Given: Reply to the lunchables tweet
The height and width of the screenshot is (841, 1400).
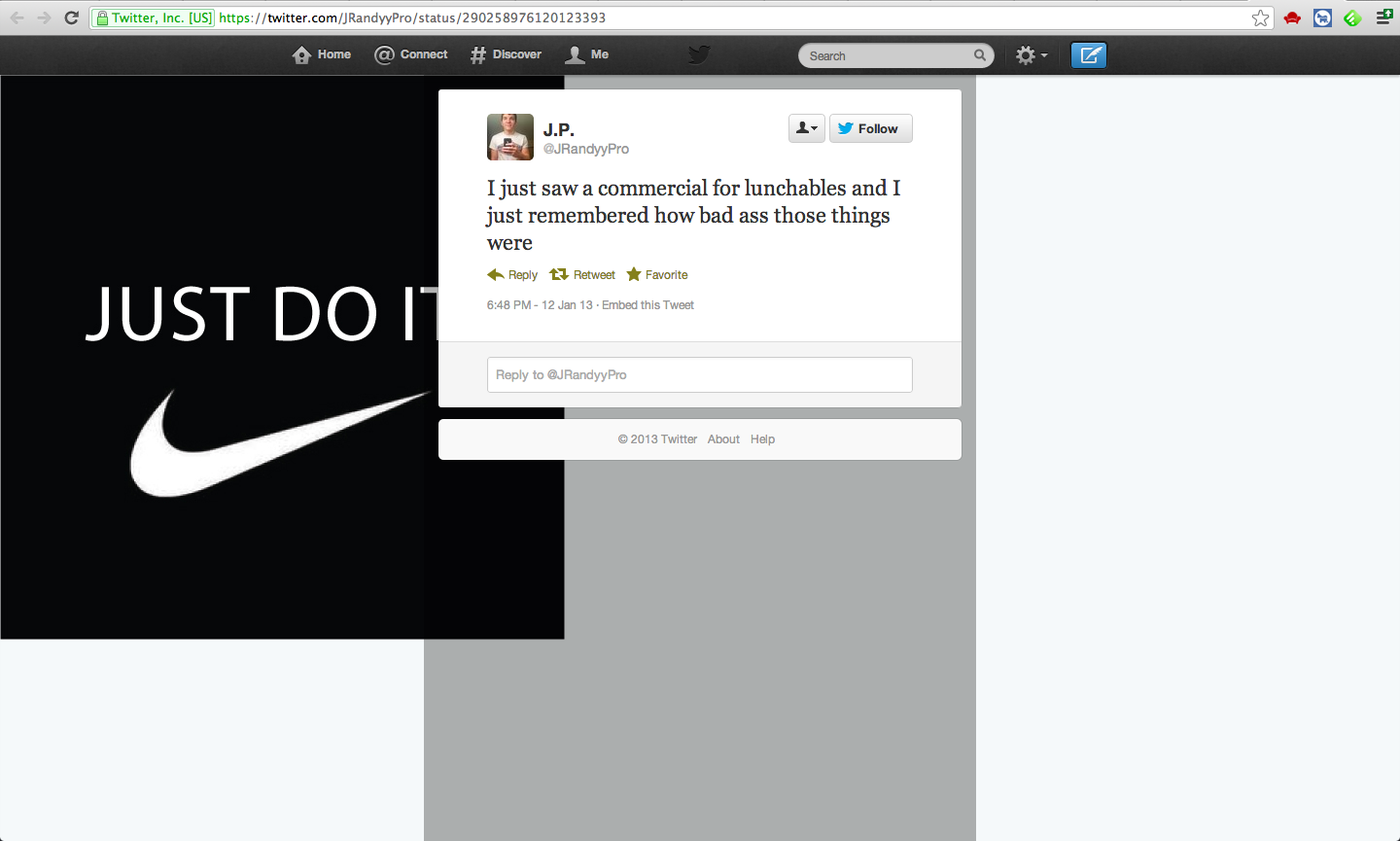Looking at the screenshot, I should [512, 275].
